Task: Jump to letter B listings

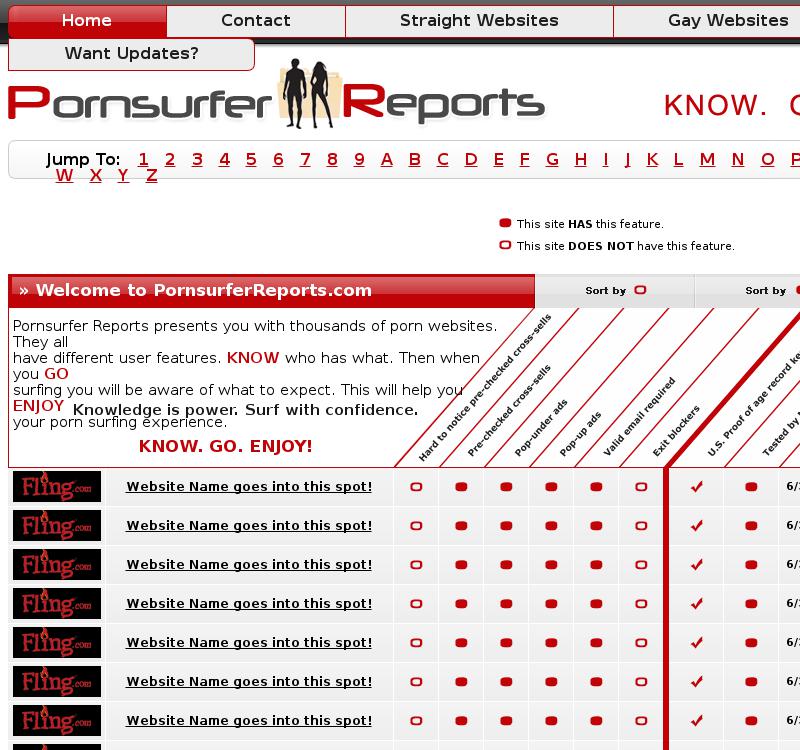Action: (415, 160)
